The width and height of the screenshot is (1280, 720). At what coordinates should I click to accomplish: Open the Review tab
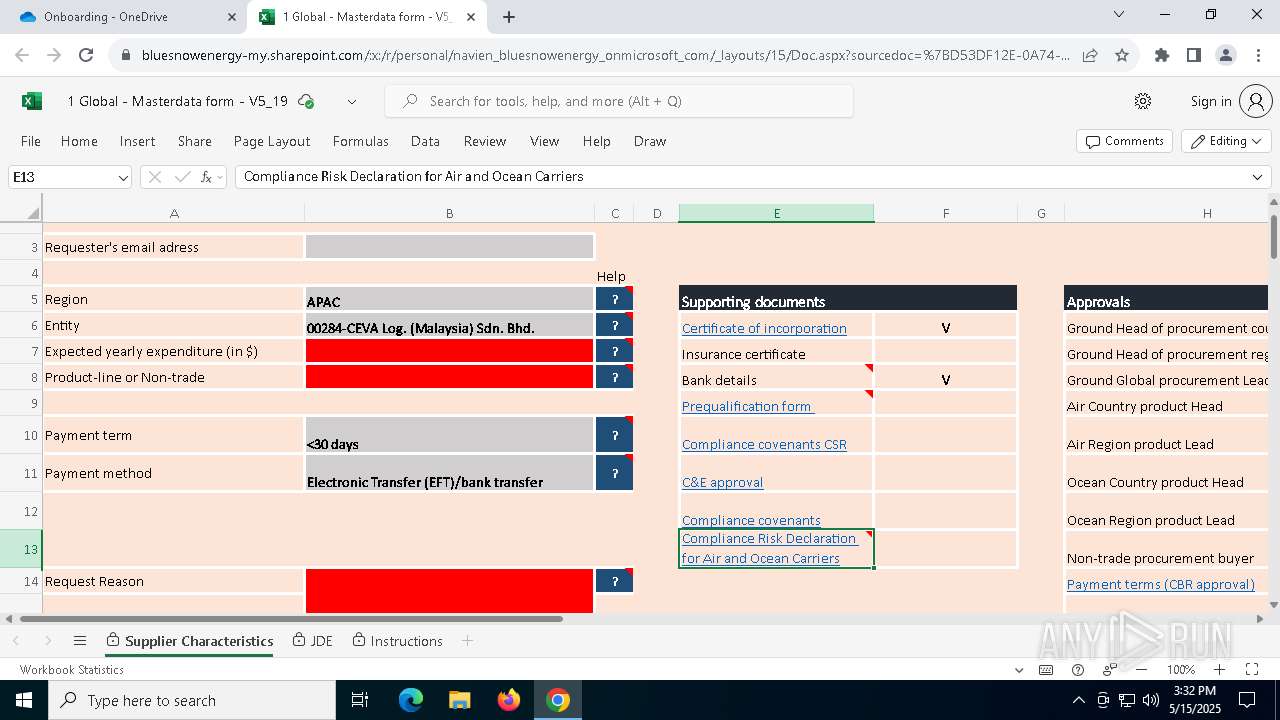tap(485, 141)
